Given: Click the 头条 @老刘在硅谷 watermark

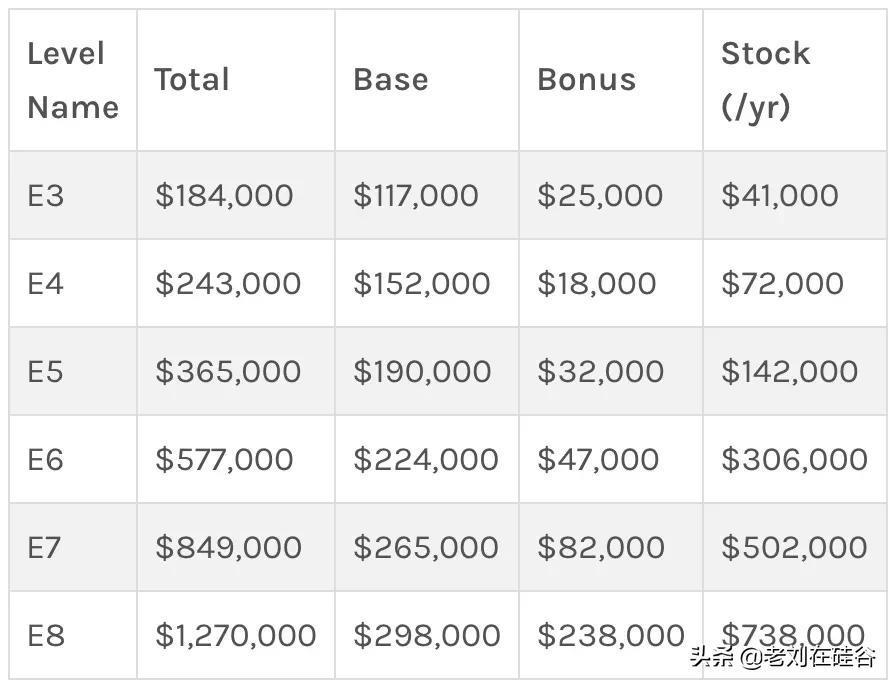Looking at the screenshot, I should 782,657.
